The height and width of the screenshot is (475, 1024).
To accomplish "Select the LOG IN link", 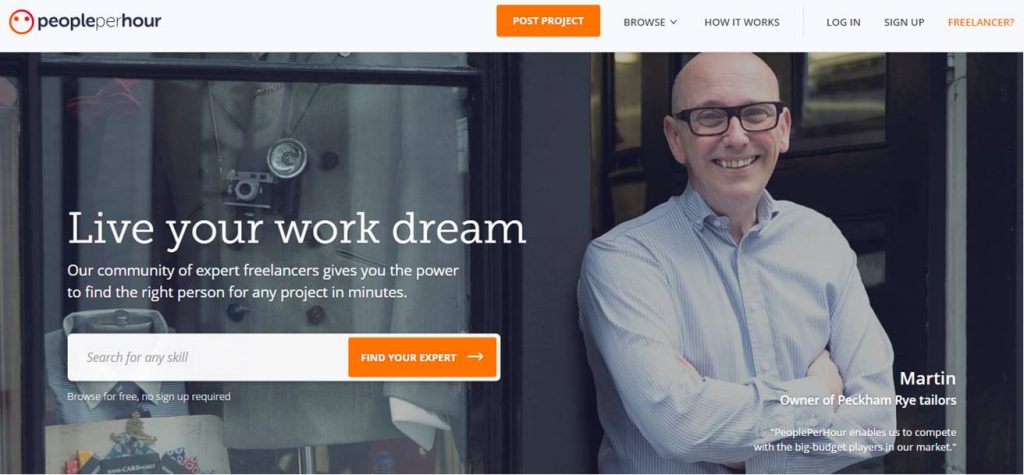I will 843,22.
